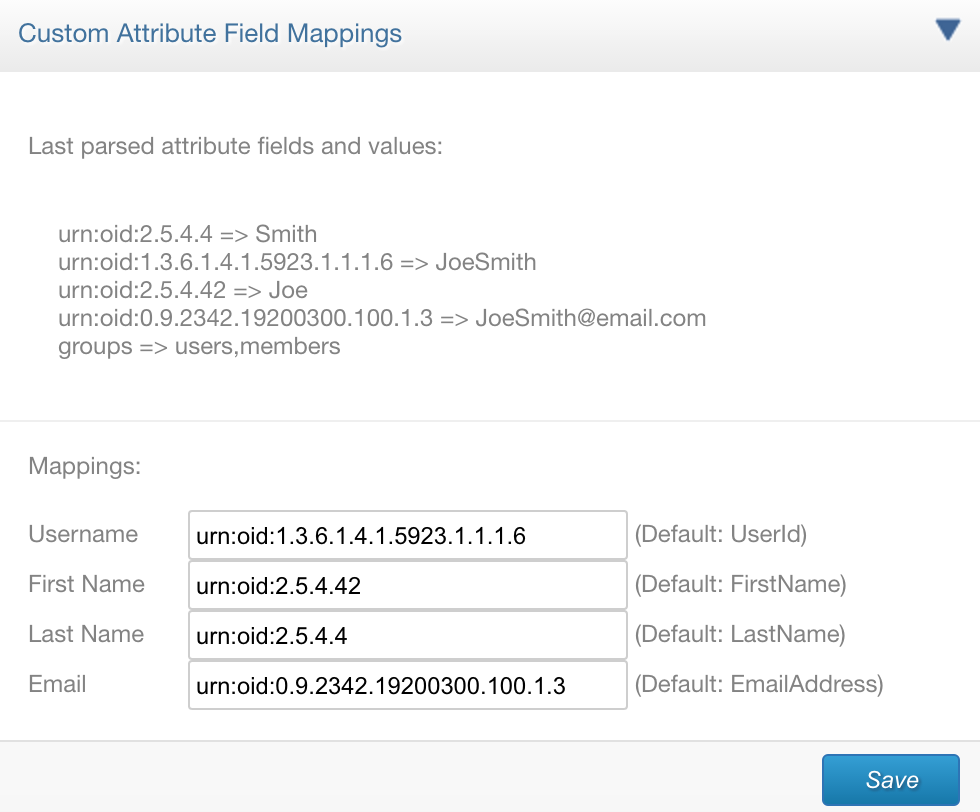The height and width of the screenshot is (812, 980).
Task: Click the (Default: FirstName) hint text
Action: click(740, 584)
